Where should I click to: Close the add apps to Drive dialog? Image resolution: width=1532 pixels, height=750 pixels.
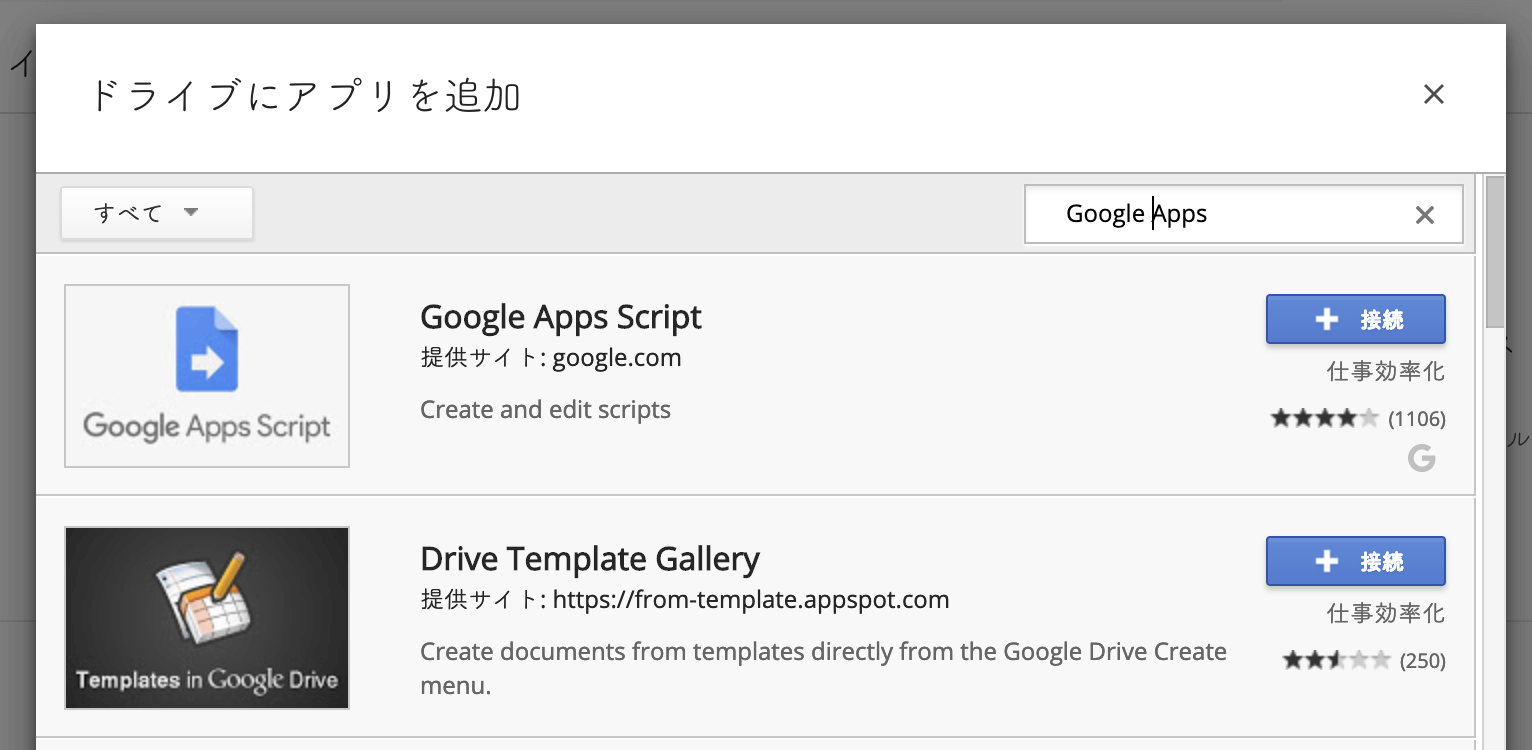[1433, 95]
